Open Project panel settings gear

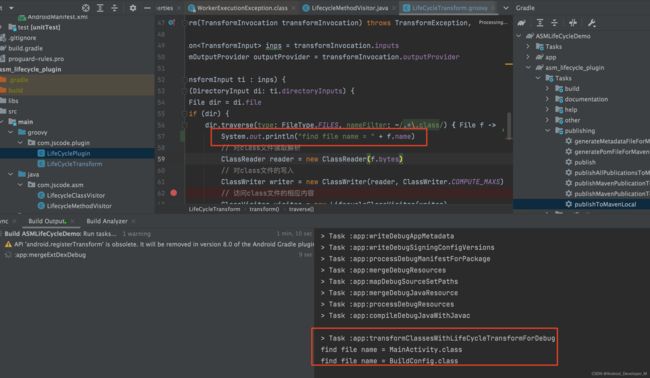click(x=133, y=8)
